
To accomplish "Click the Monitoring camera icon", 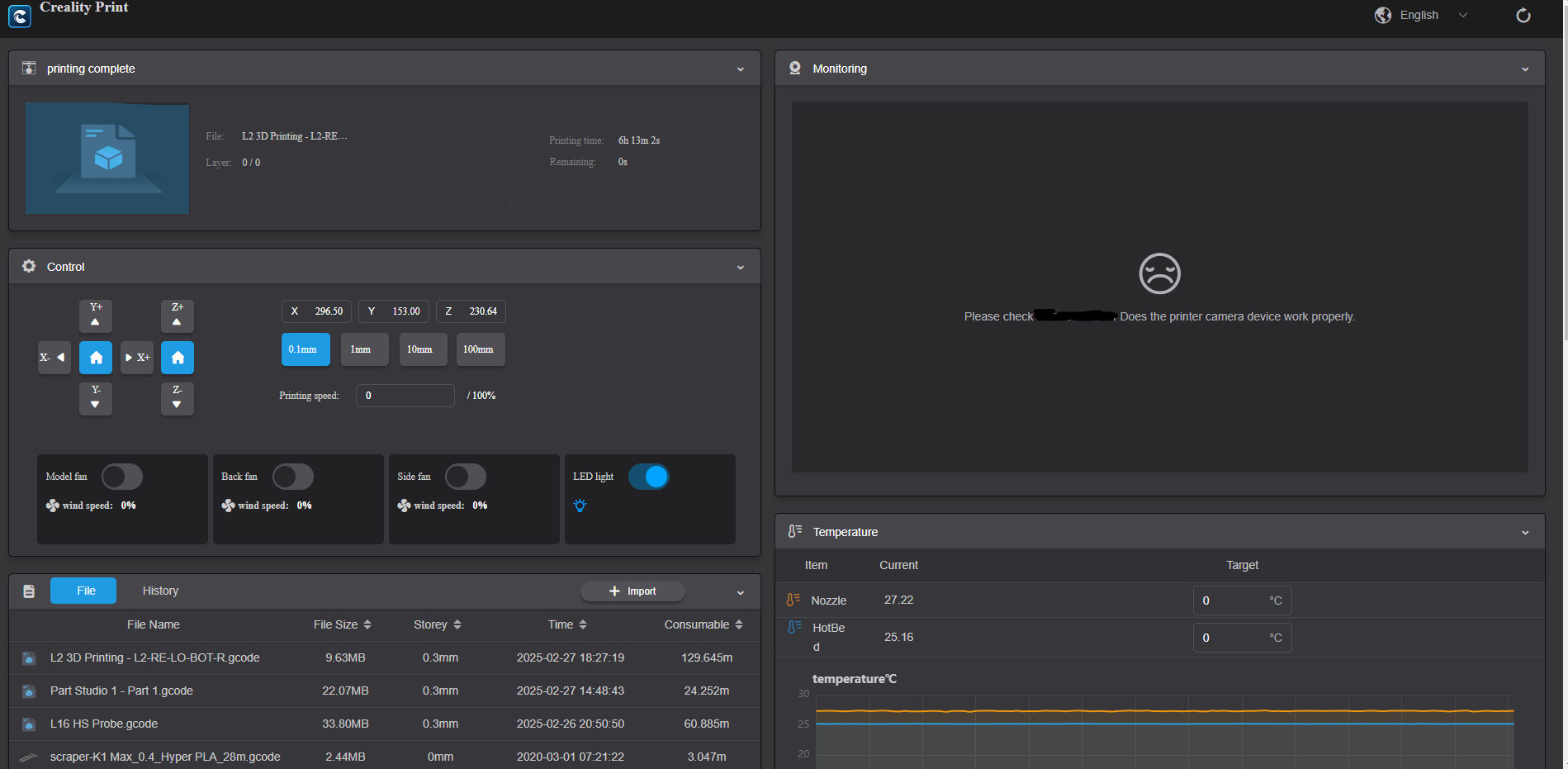I will (795, 68).
